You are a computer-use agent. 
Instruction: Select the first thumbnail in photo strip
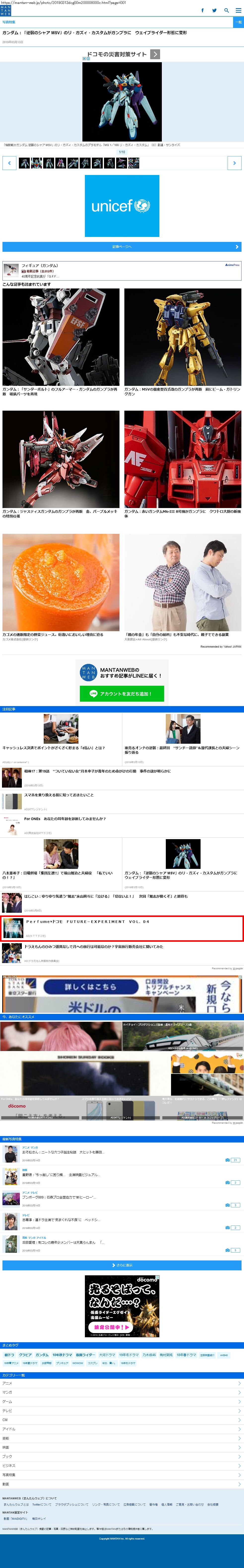click(24, 163)
